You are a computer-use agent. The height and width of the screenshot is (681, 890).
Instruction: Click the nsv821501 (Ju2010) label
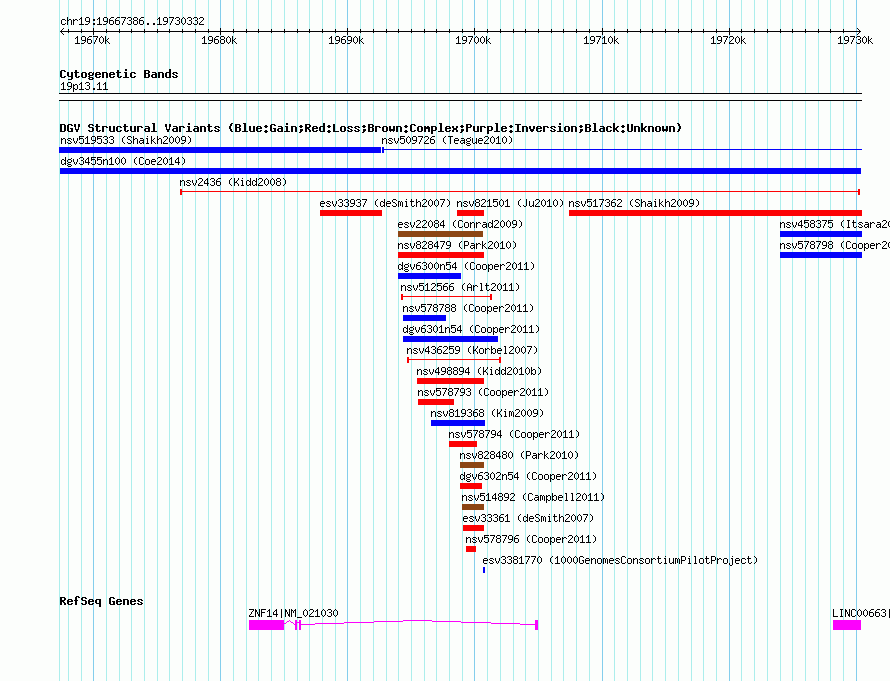coord(510,203)
